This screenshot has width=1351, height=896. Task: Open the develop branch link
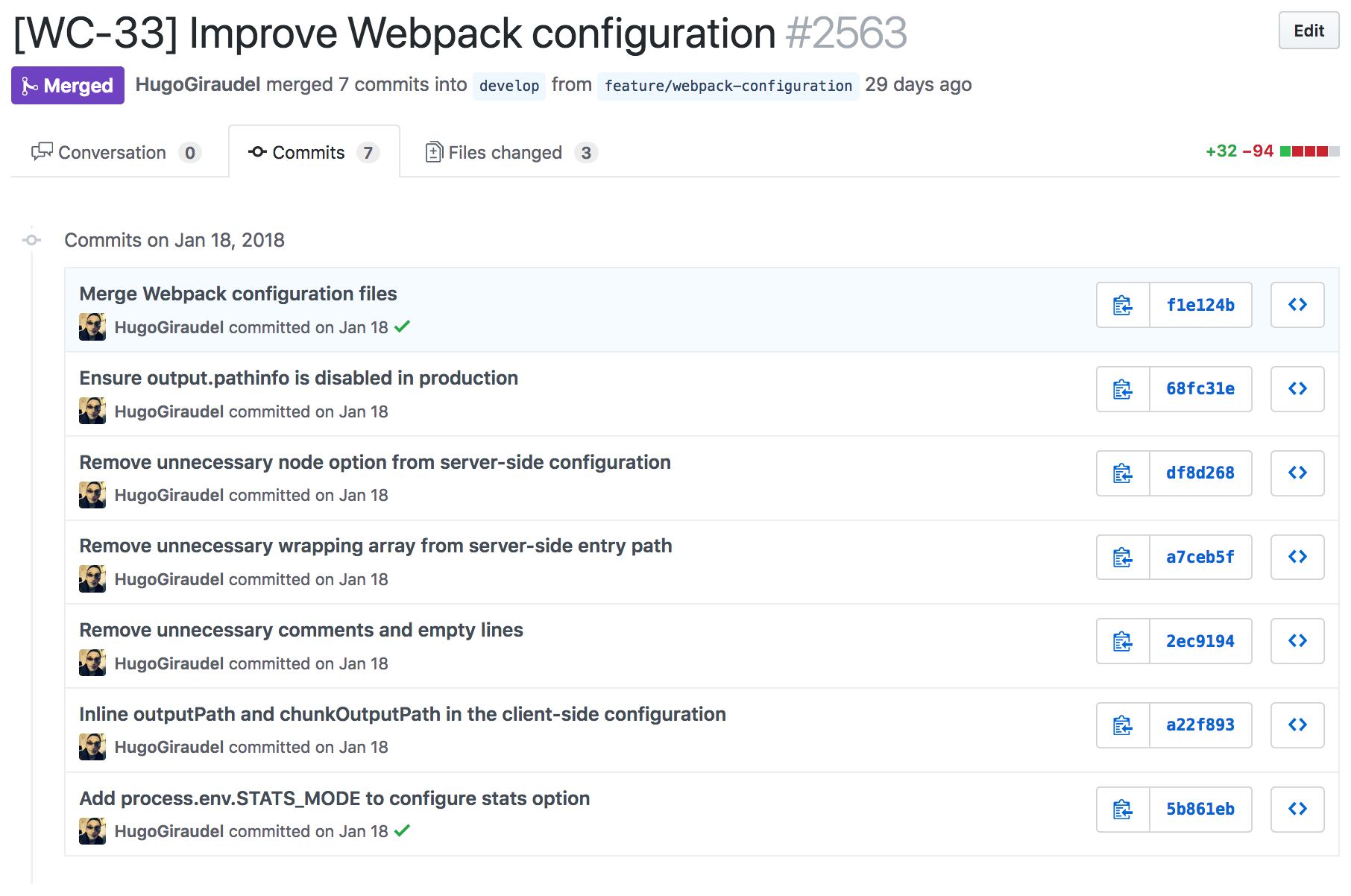(508, 86)
